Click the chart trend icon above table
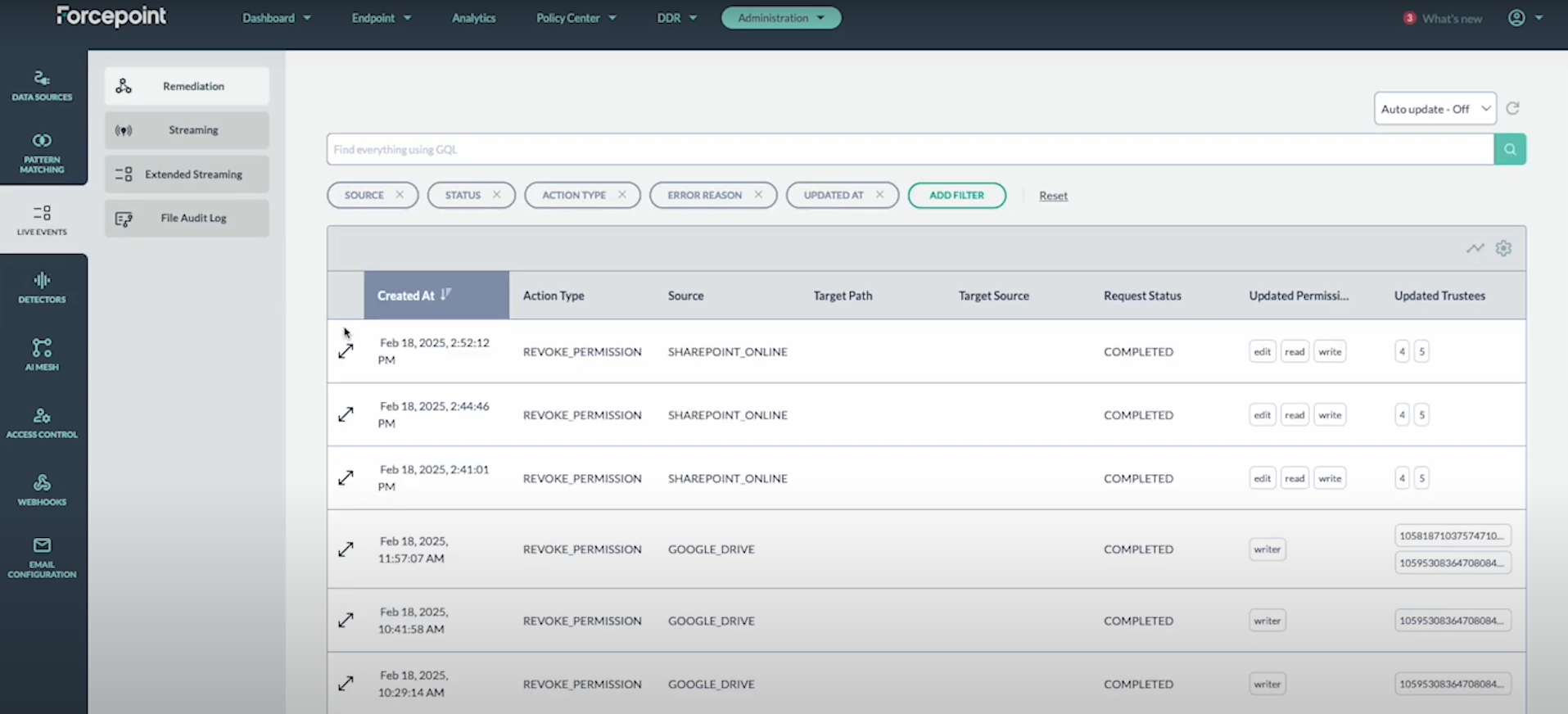Image resolution: width=1568 pixels, height=714 pixels. click(1475, 248)
